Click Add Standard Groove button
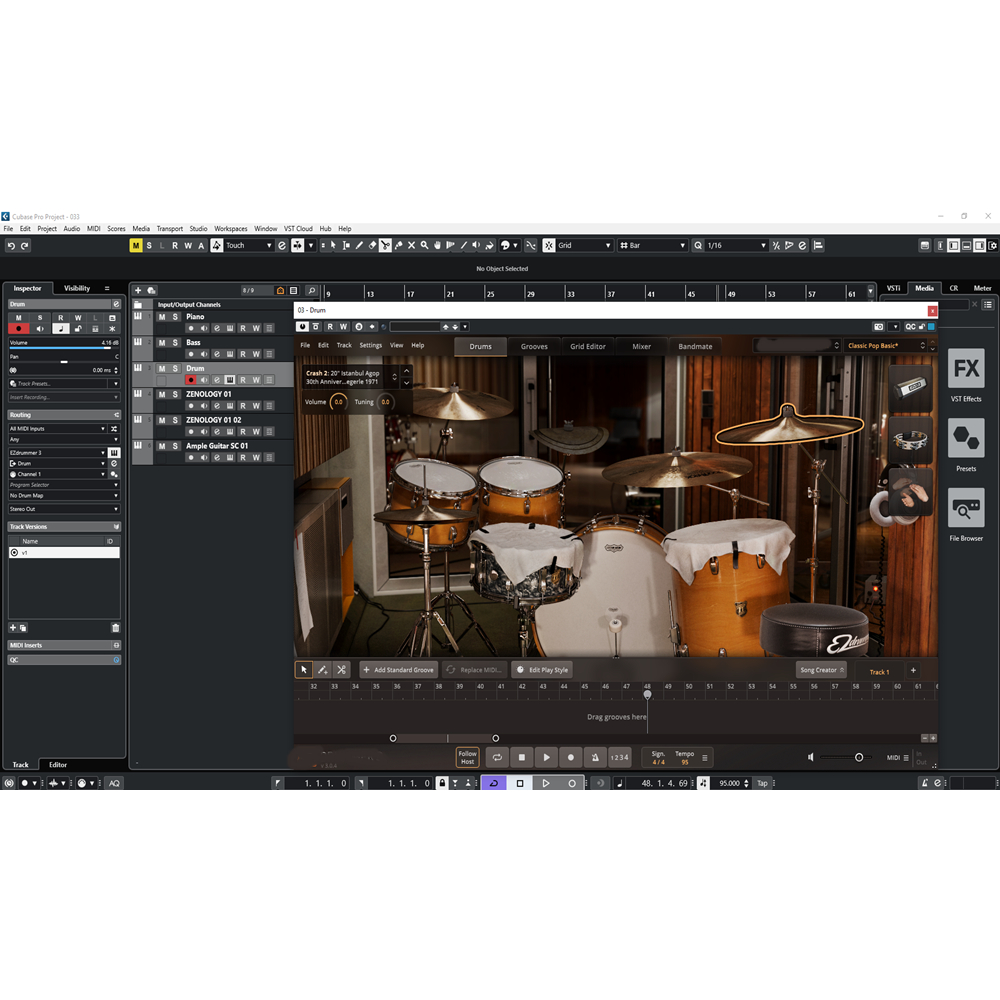The height and width of the screenshot is (1000, 1000). point(399,670)
